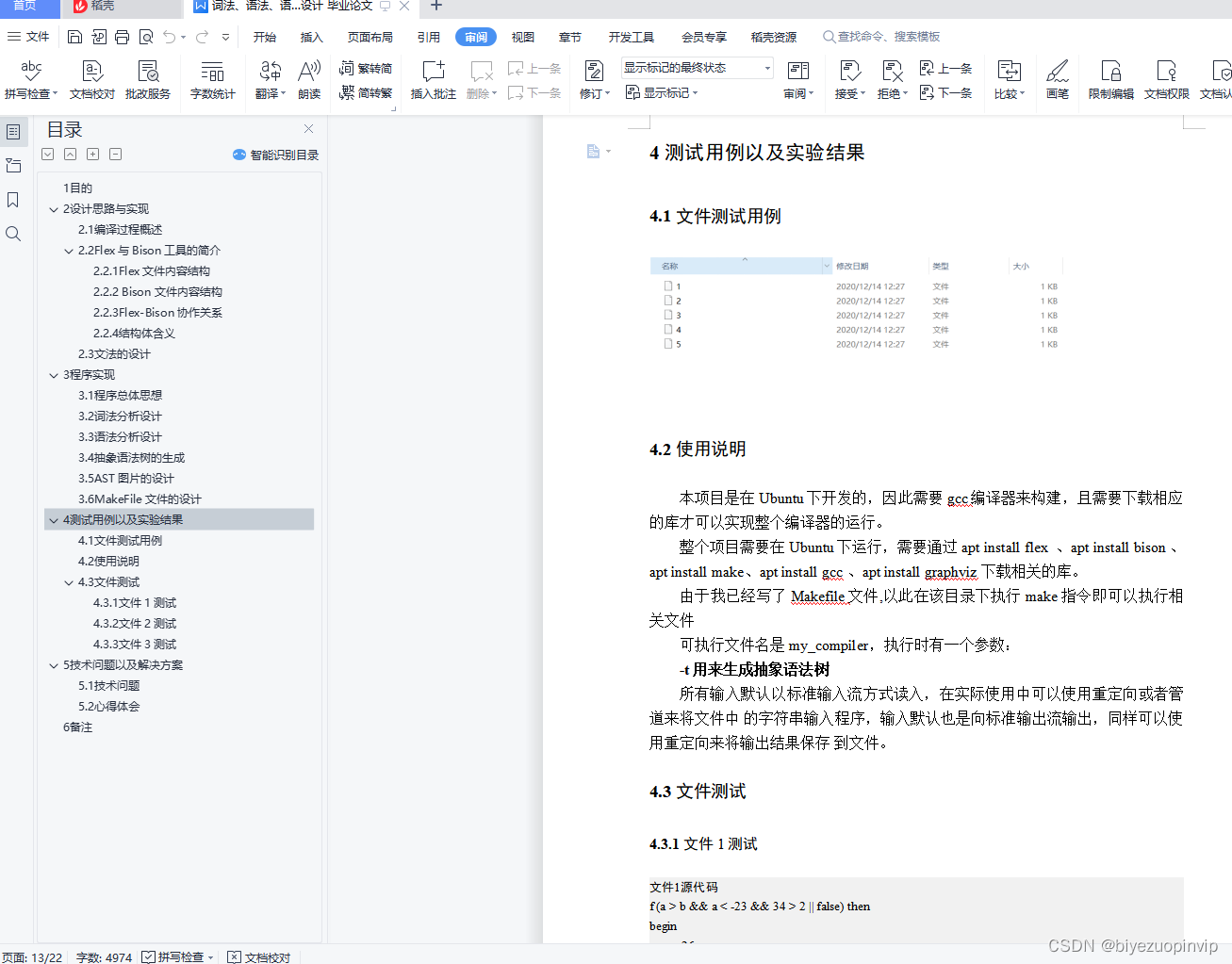1232x964 pixels.
Task: Open the show markup dropdown
Action: (662, 92)
